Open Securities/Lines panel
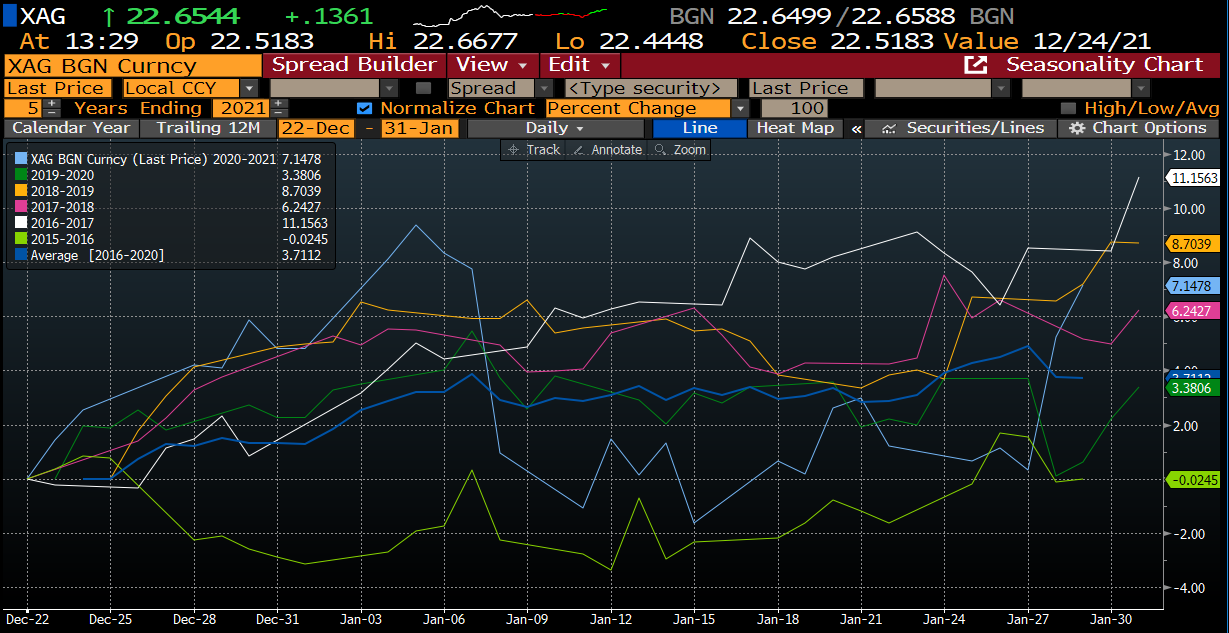 tap(962, 128)
